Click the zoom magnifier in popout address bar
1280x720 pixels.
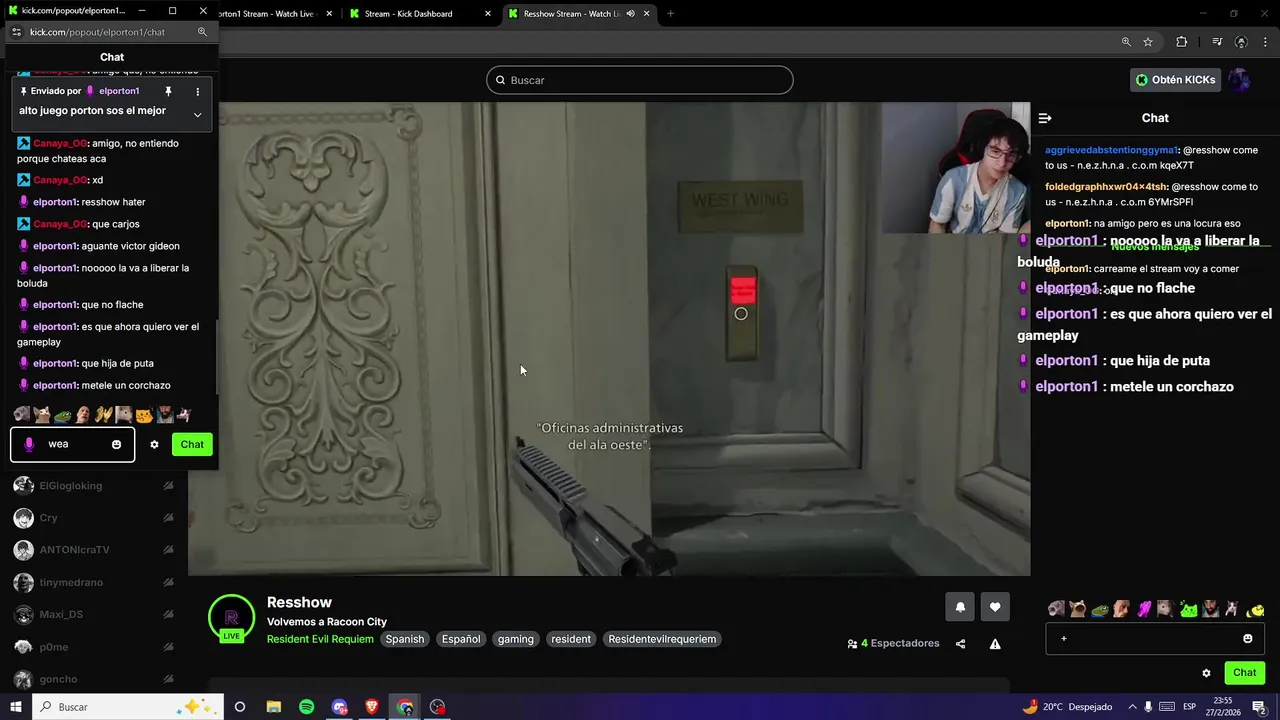tap(202, 32)
